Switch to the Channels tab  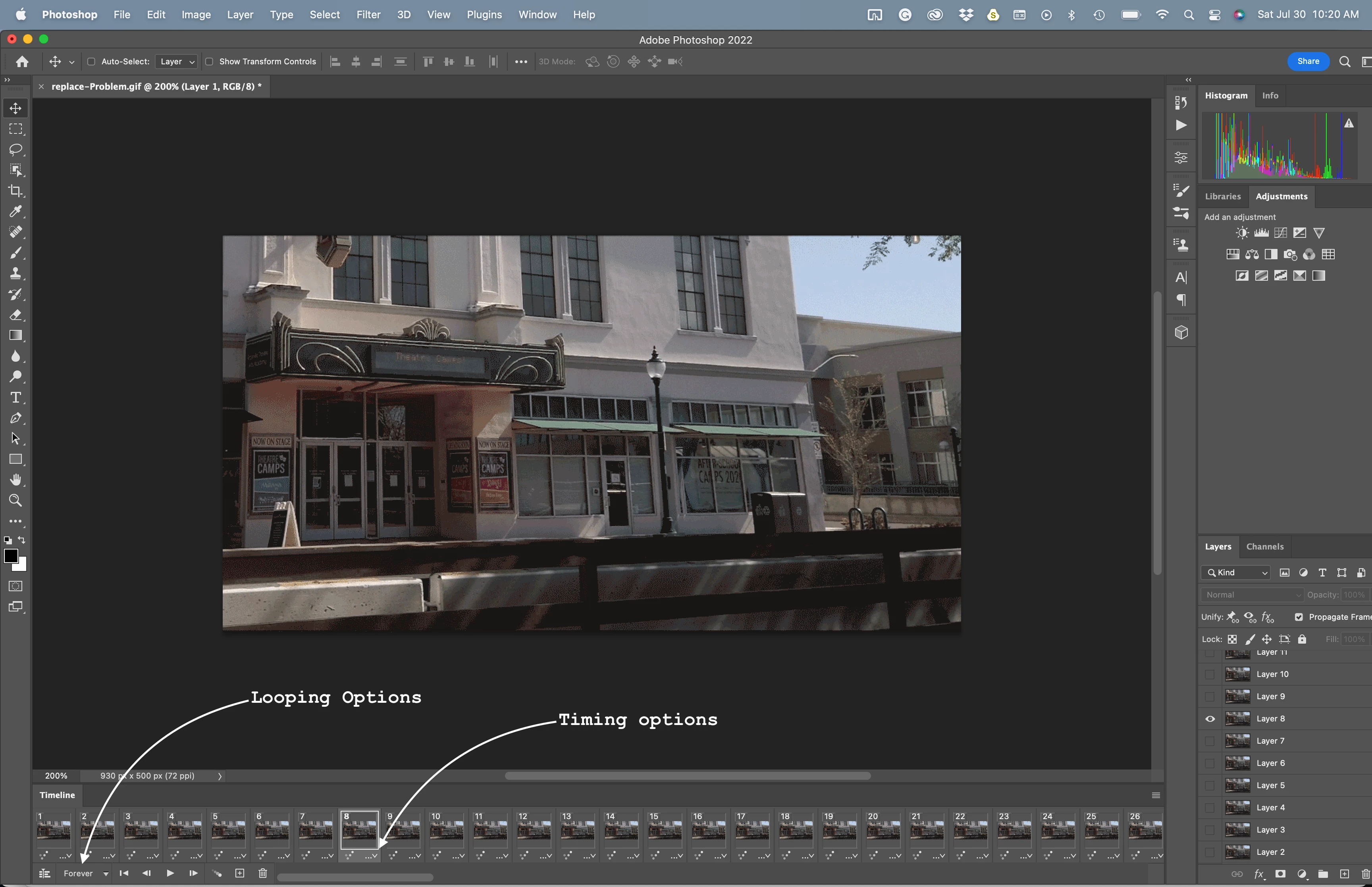tap(1264, 547)
